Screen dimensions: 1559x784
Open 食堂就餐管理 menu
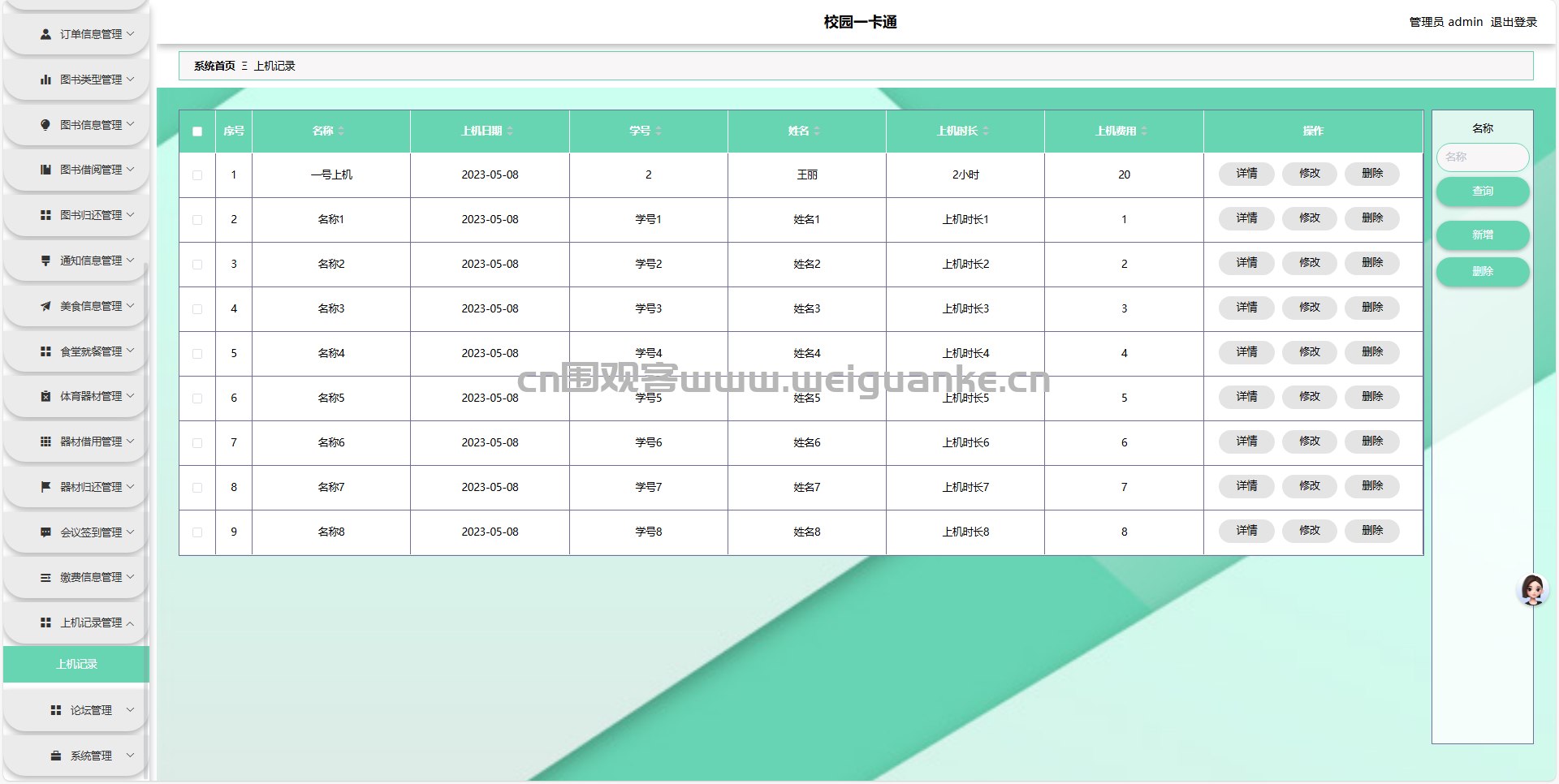(76, 351)
